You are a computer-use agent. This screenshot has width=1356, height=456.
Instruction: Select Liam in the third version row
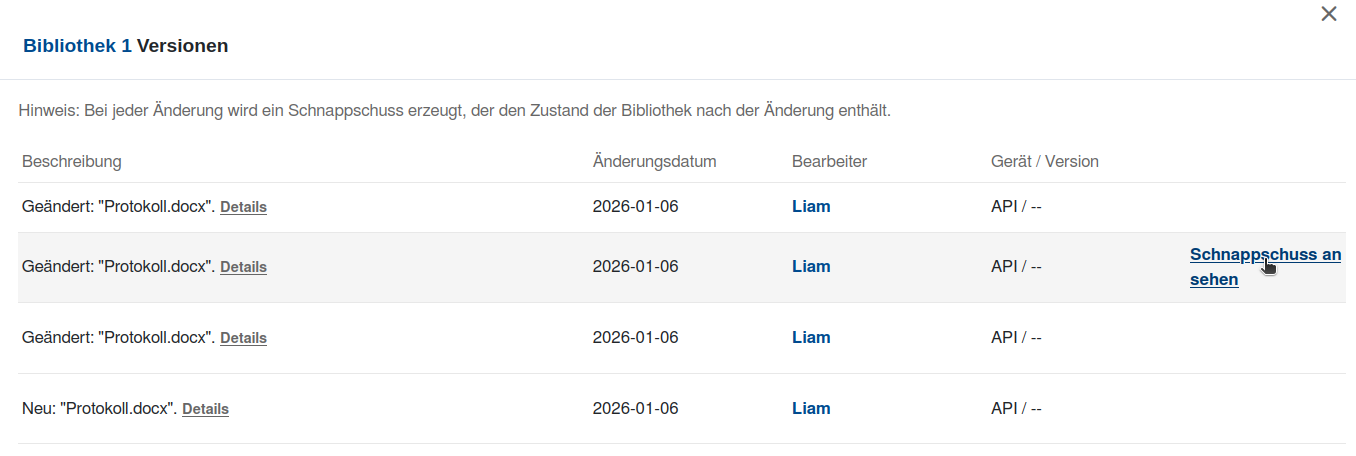point(811,338)
